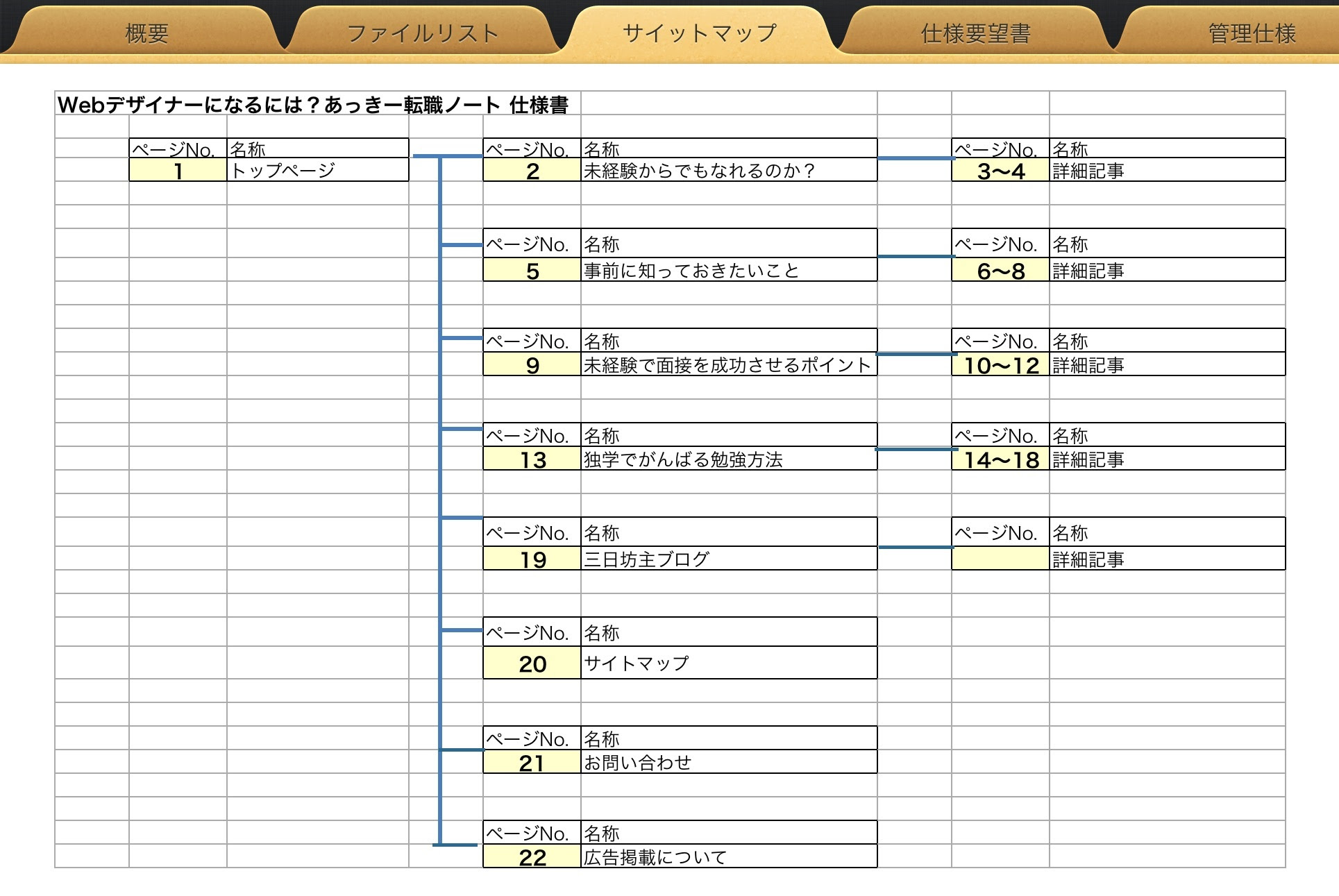Click the 3〜4 page number cell
Screen dimensions: 1339x896
pyautogui.click(x=1001, y=170)
